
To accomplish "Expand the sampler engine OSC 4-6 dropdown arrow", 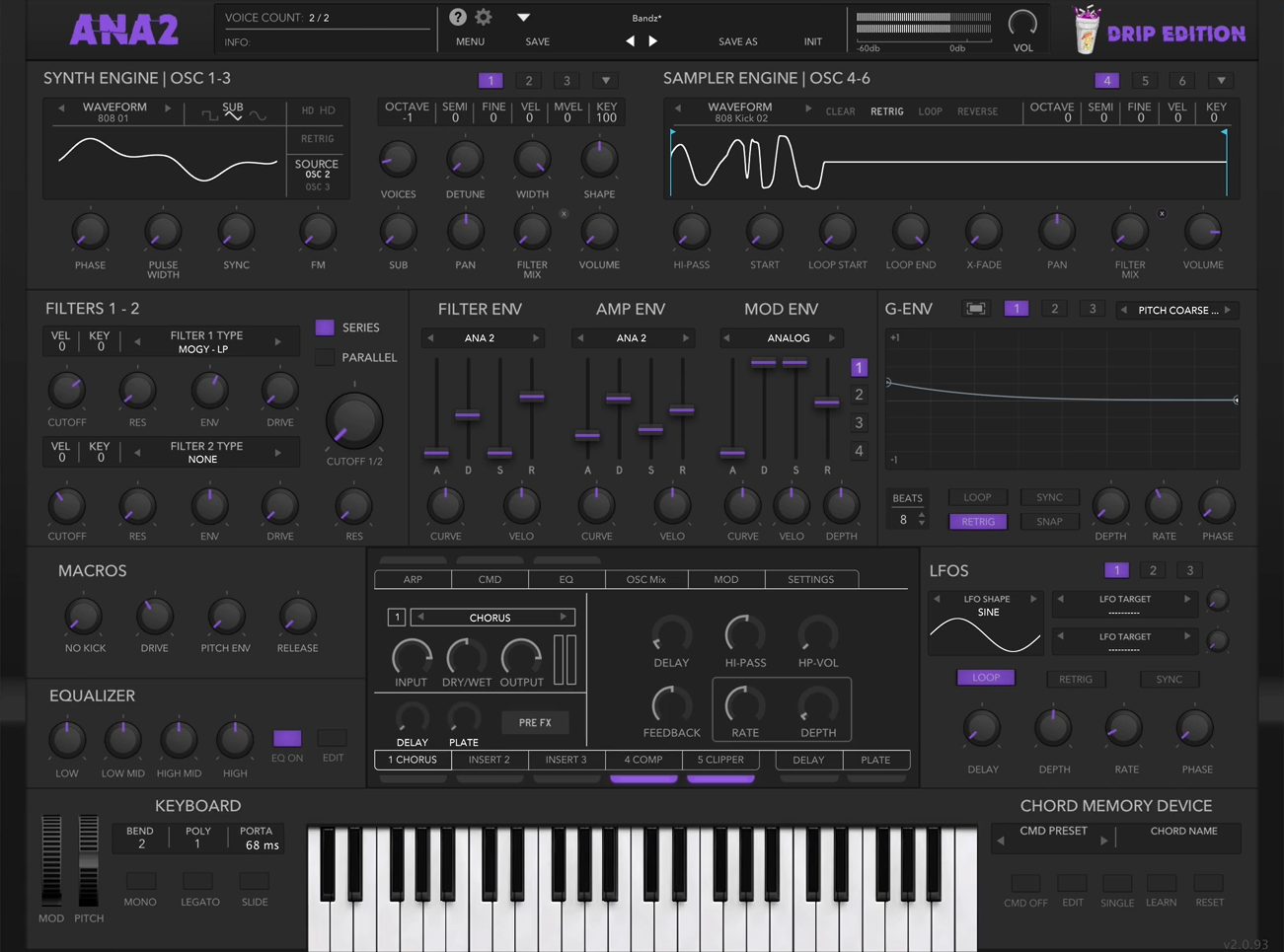I will tap(1221, 81).
